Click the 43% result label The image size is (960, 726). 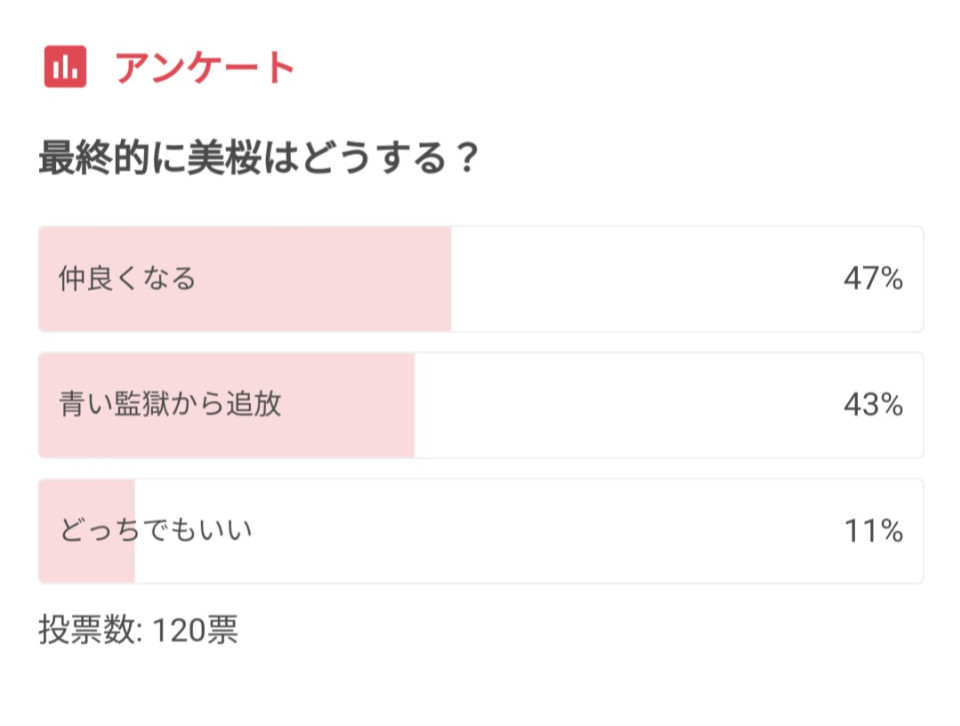873,405
